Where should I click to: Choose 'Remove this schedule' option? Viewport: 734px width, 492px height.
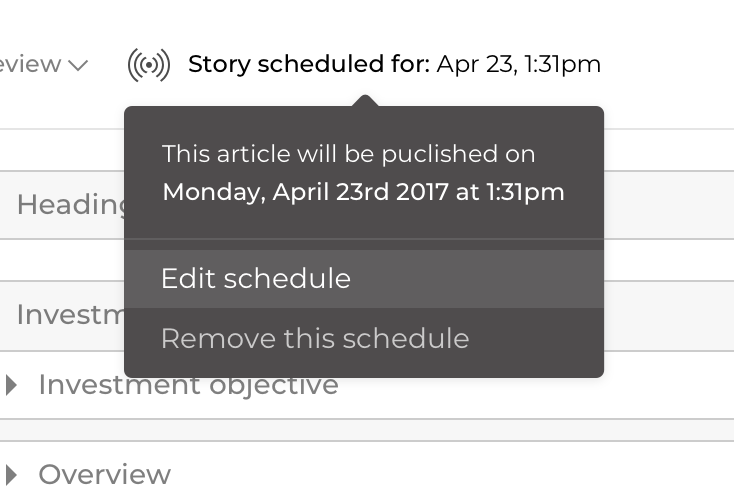click(x=314, y=338)
